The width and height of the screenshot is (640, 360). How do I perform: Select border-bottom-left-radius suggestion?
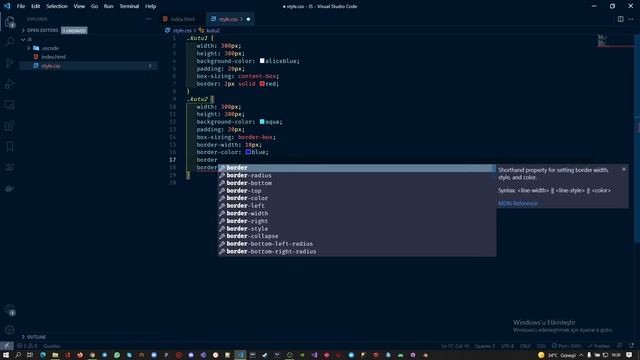coord(357,244)
